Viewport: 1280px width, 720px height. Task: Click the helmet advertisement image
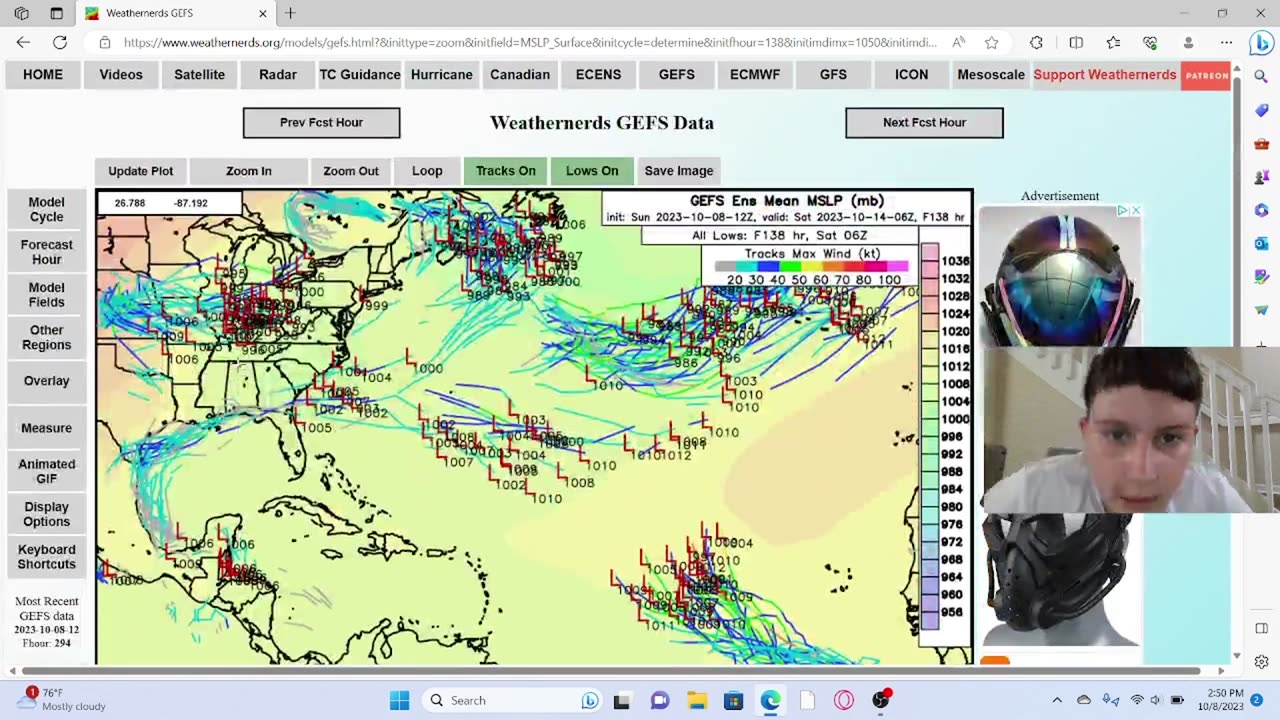click(x=1060, y=278)
